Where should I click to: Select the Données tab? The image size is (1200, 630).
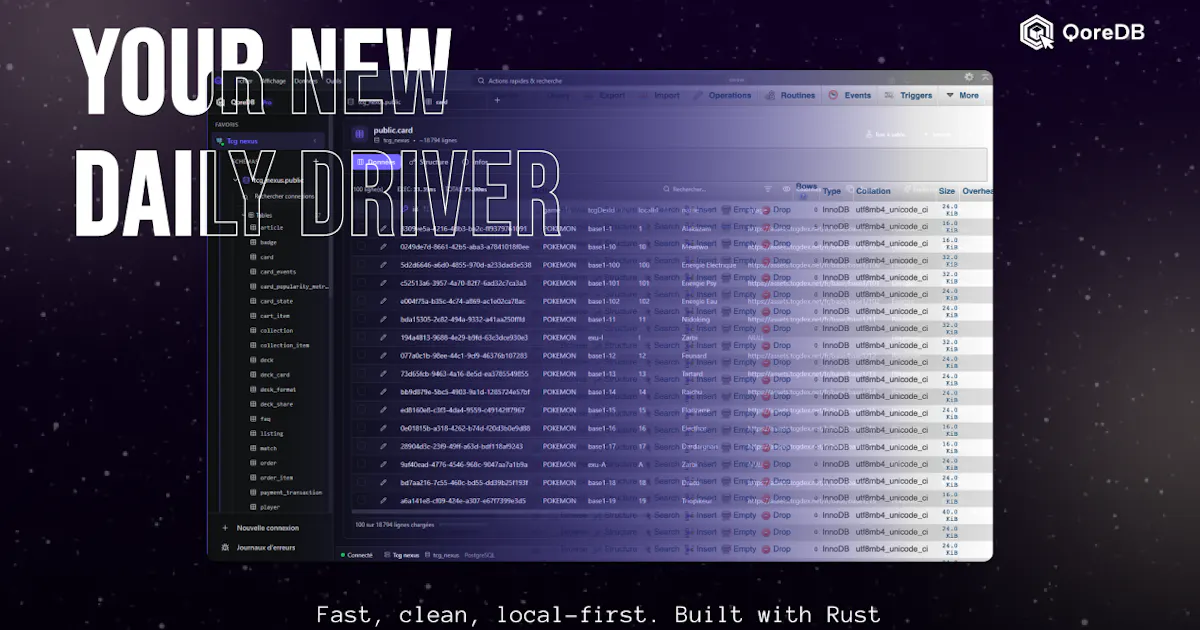click(x=376, y=162)
